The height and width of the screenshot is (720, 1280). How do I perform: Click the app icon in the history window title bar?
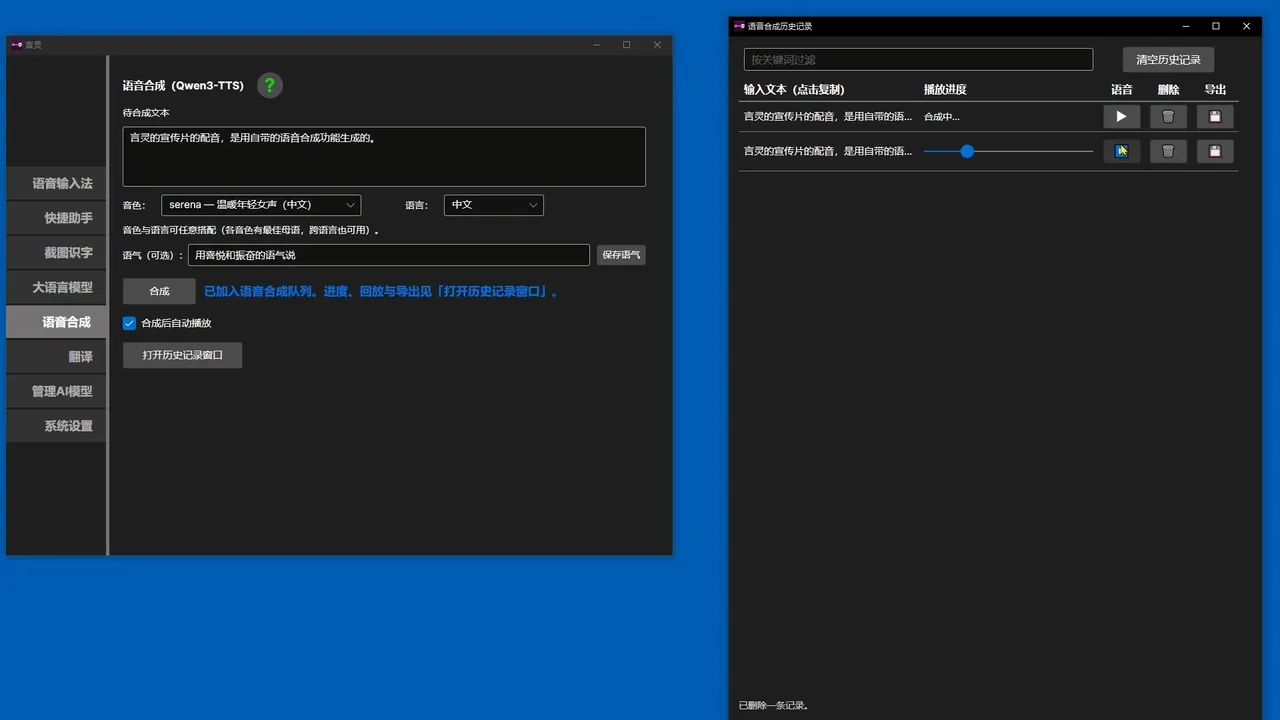point(739,26)
